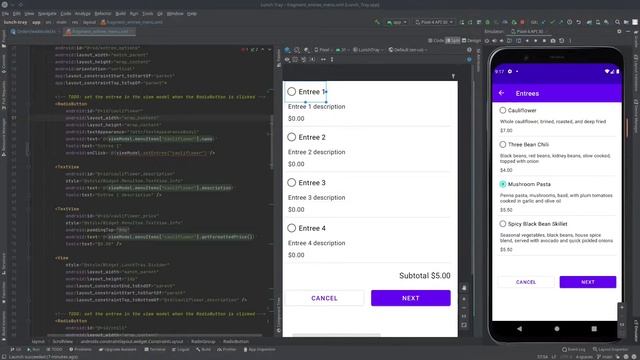This screenshot has width=640, height=360.
Task: Open the Edit menu
Action: [17, 13]
